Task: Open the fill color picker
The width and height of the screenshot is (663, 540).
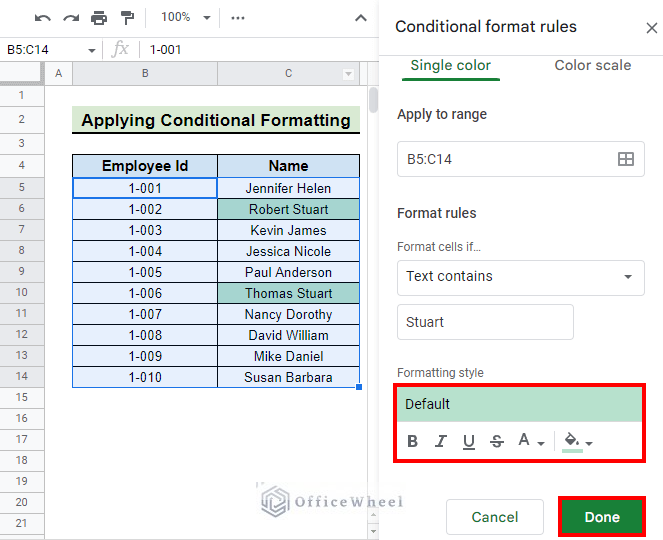Action: click(x=578, y=442)
